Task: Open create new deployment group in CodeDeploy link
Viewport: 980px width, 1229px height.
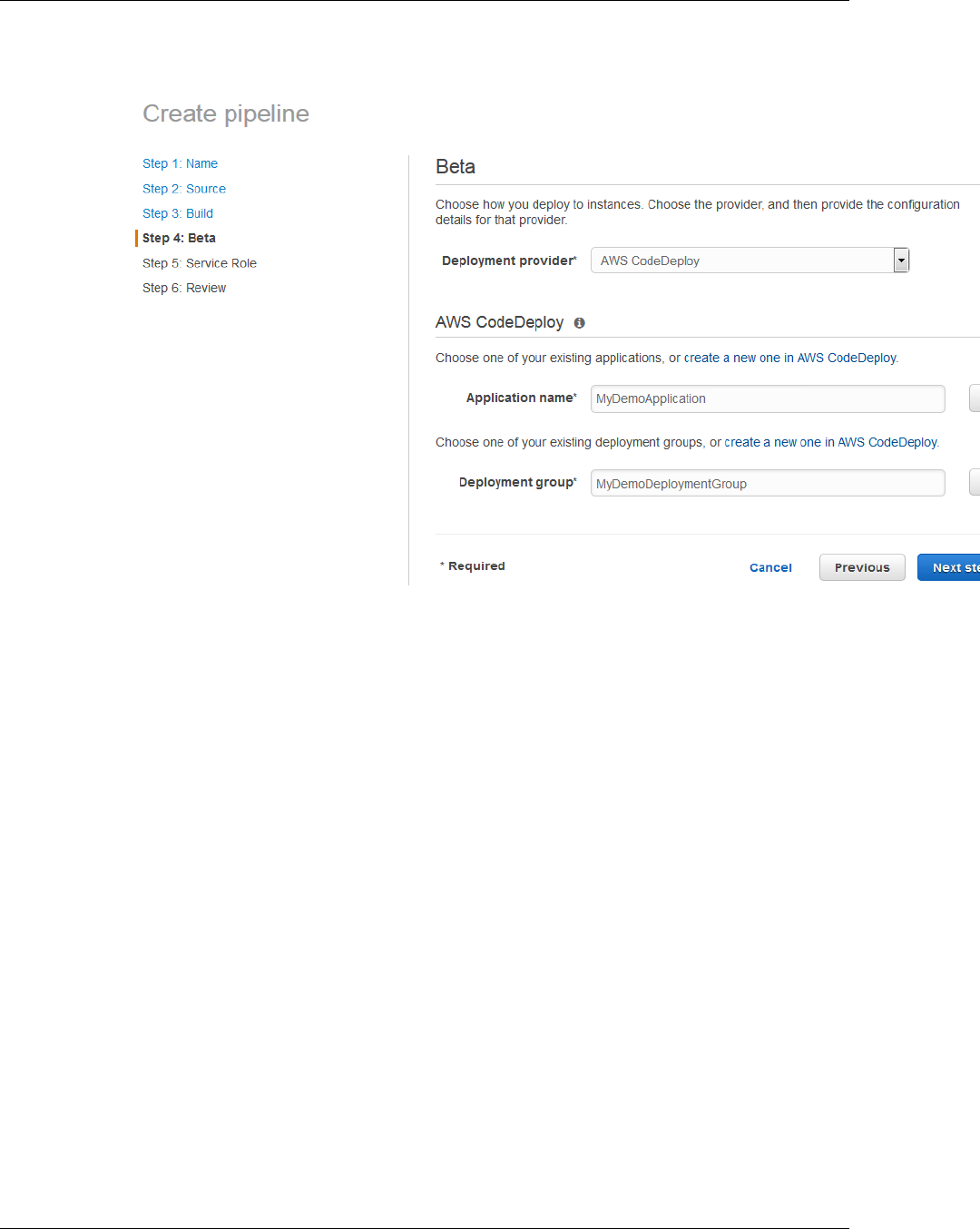Action: click(830, 442)
